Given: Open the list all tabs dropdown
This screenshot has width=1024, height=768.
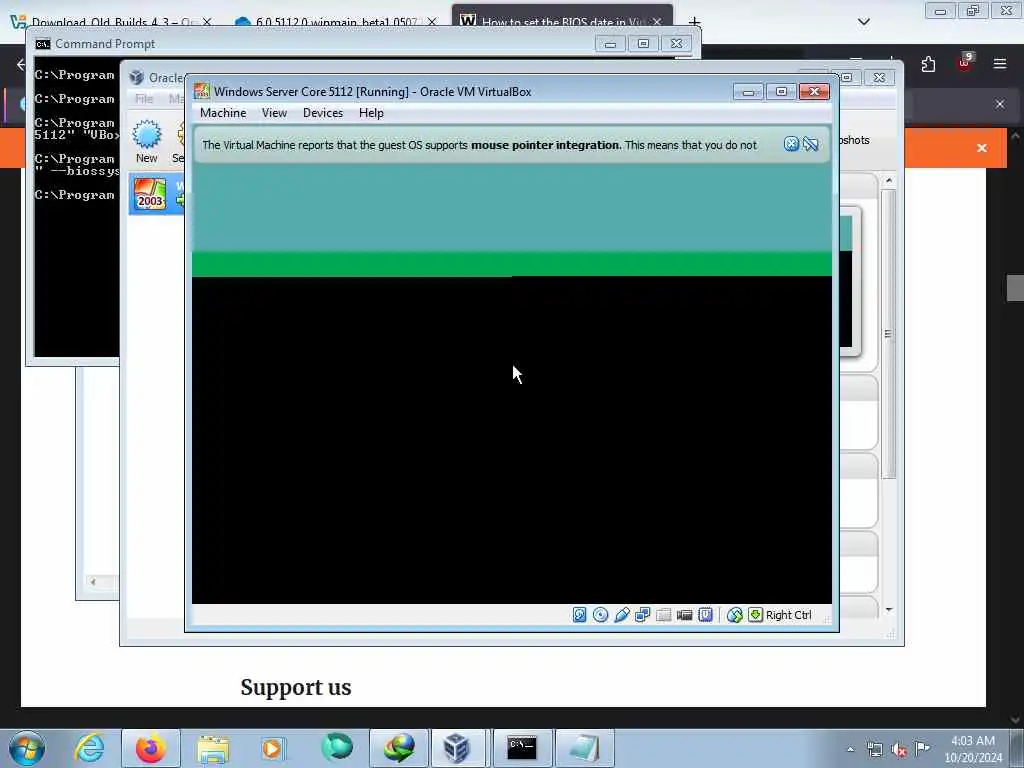Looking at the screenshot, I should pos(863,22).
